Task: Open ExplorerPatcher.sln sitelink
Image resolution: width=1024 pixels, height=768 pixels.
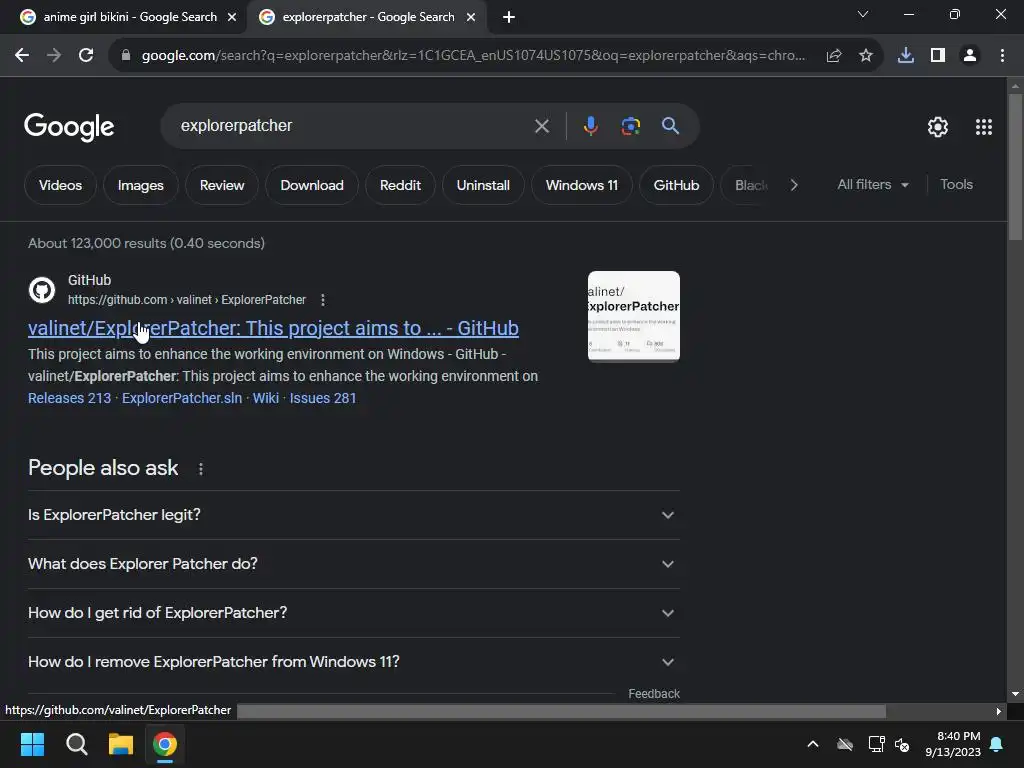Action: click(182, 398)
